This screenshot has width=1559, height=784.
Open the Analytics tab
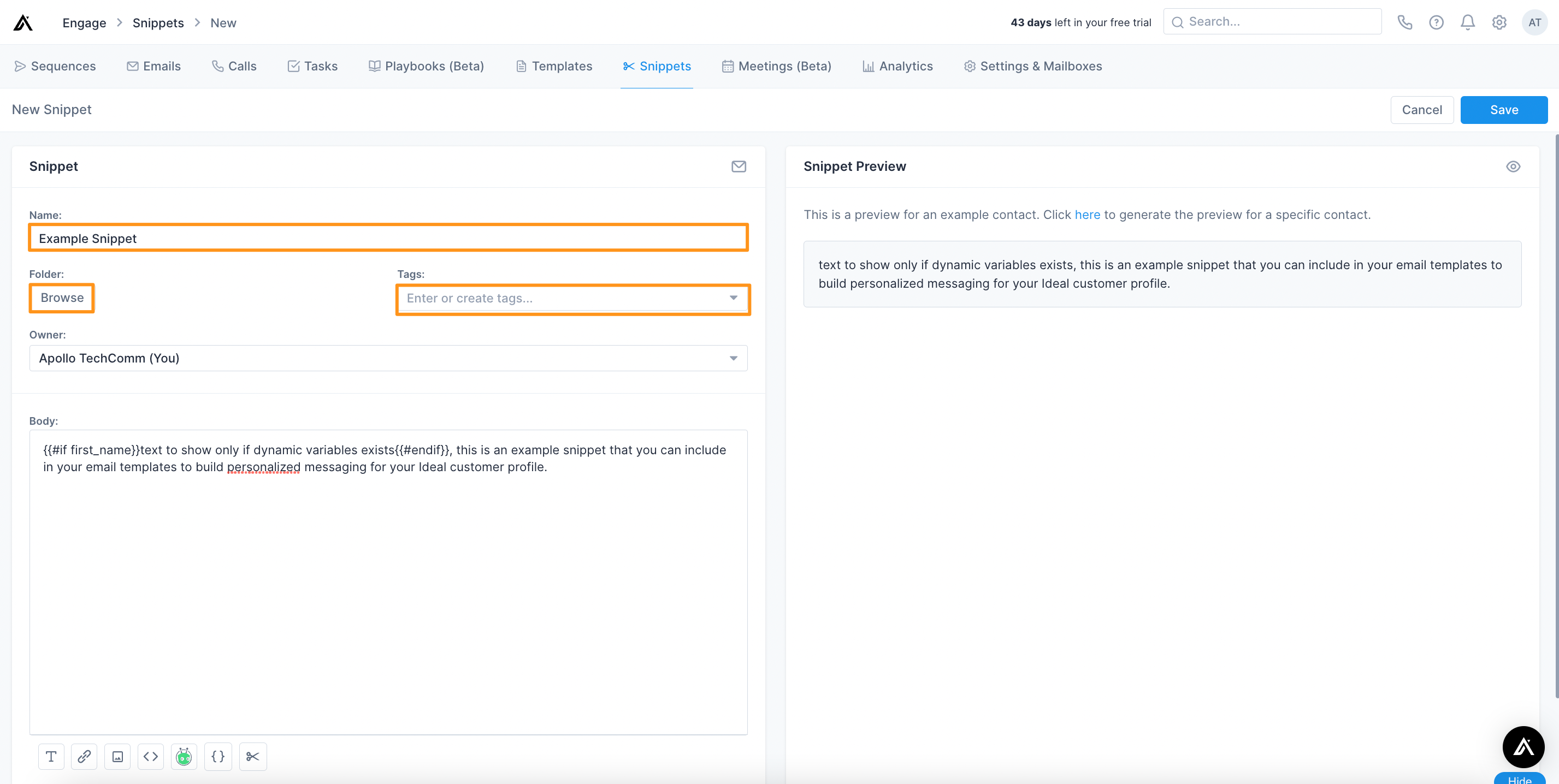[897, 66]
